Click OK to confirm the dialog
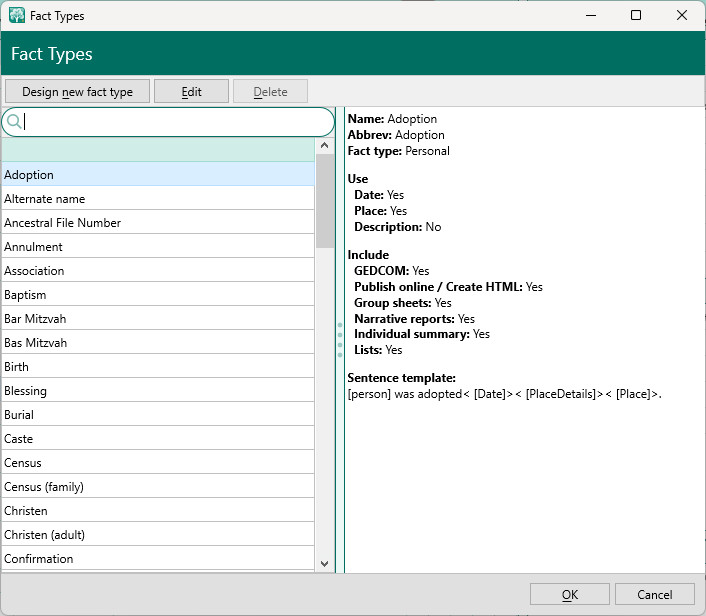This screenshot has width=706, height=616. coord(569,595)
